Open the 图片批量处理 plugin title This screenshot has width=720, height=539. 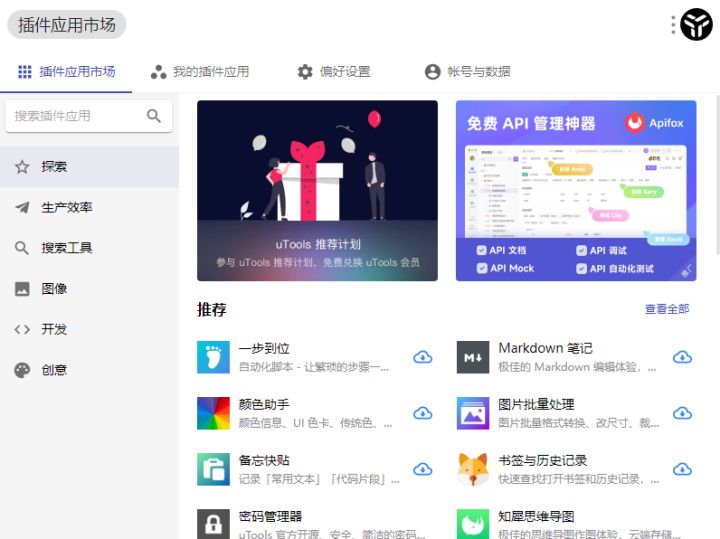click(536, 404)
